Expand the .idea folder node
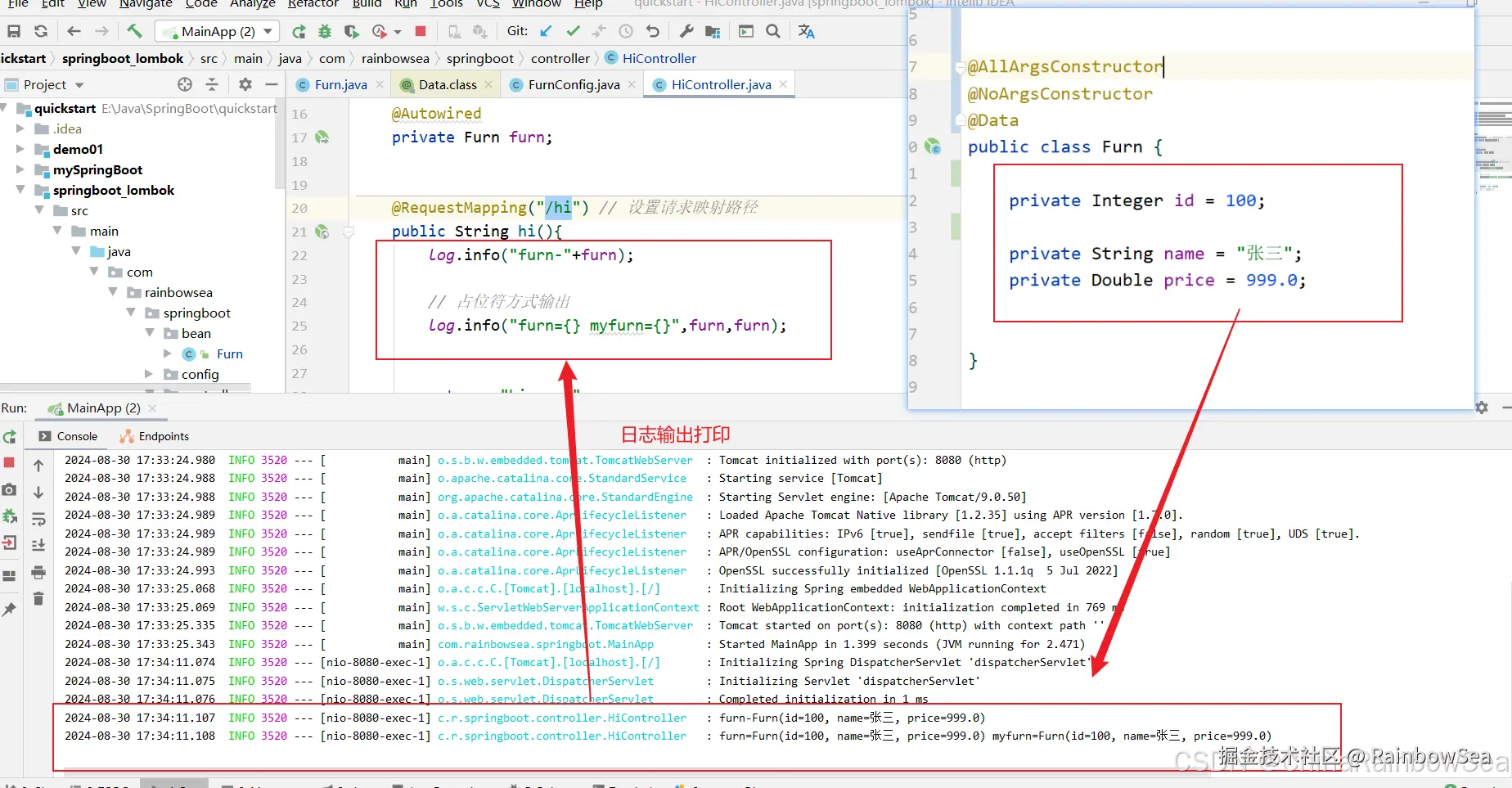This screenshot has width=1512, height=788. click(20, 128)
